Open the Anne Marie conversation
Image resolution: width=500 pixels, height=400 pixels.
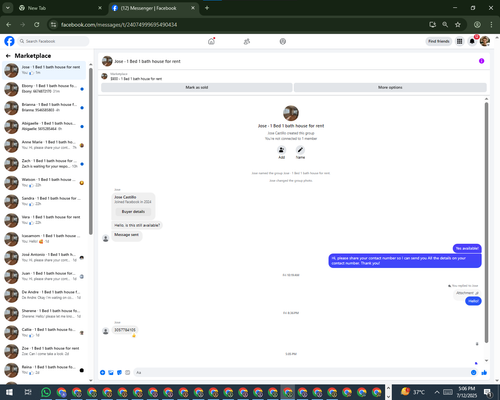pos(44,145)
